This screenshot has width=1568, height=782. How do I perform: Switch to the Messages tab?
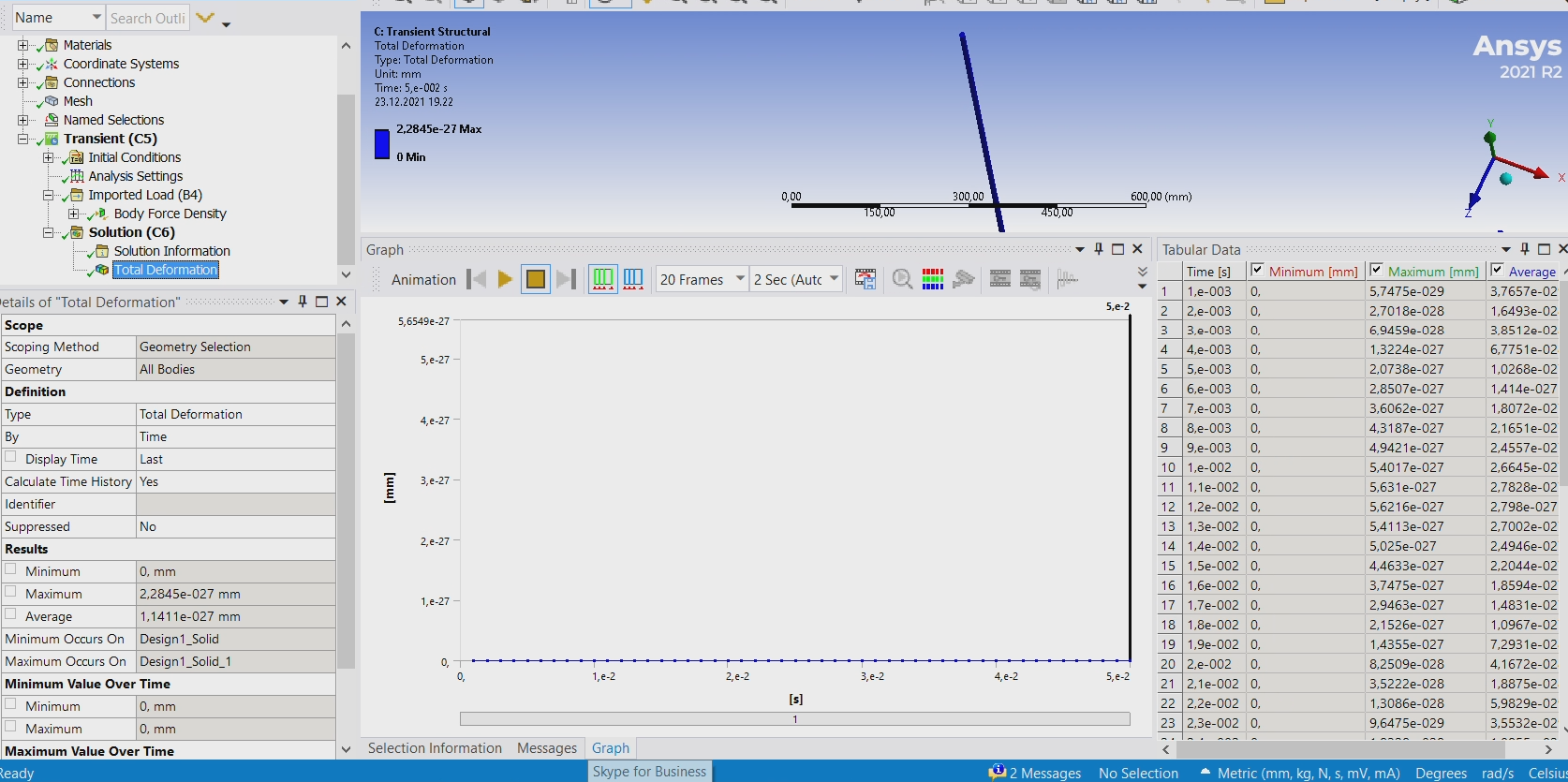pos(546,748)
